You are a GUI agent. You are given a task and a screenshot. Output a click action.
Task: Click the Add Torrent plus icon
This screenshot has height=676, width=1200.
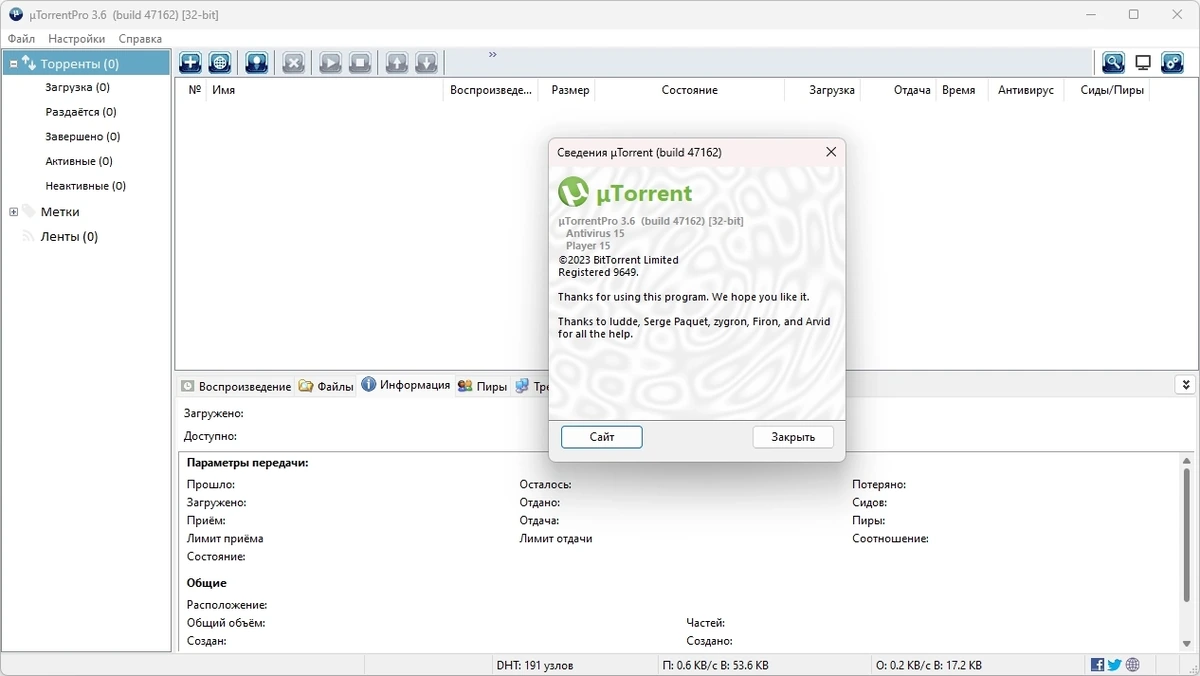[x=190, y=62]
